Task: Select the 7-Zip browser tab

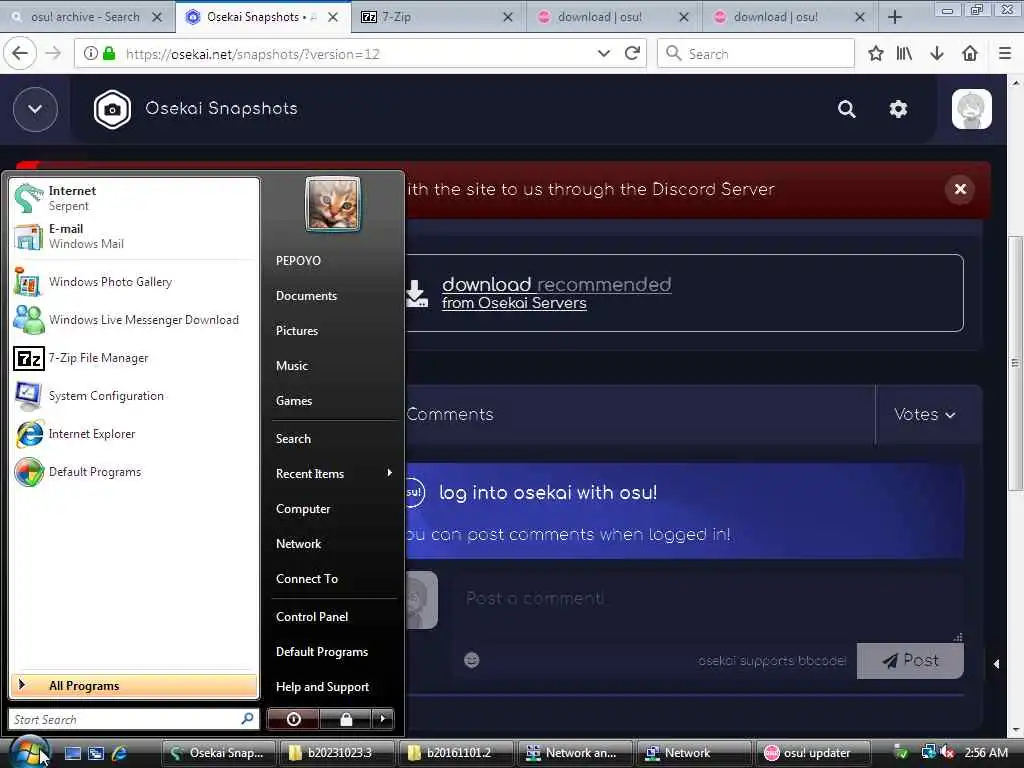Action: (x=439, y=17)
